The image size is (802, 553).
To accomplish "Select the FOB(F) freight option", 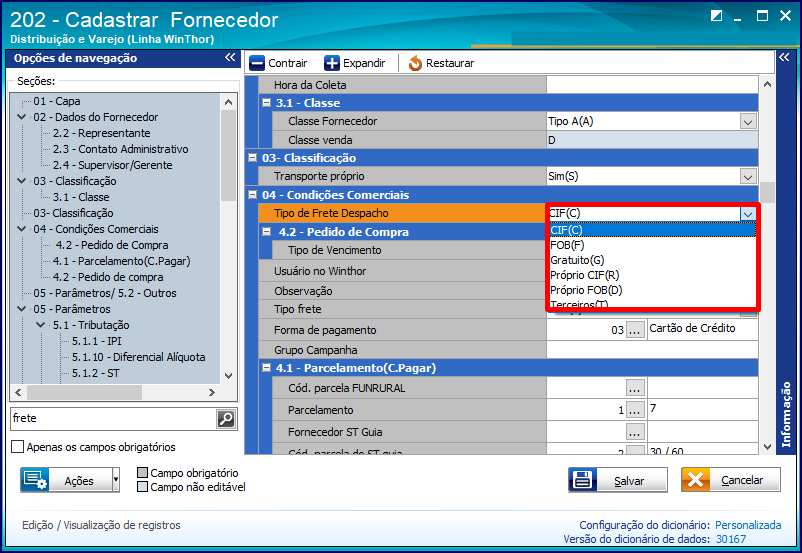I will [652, 245].
